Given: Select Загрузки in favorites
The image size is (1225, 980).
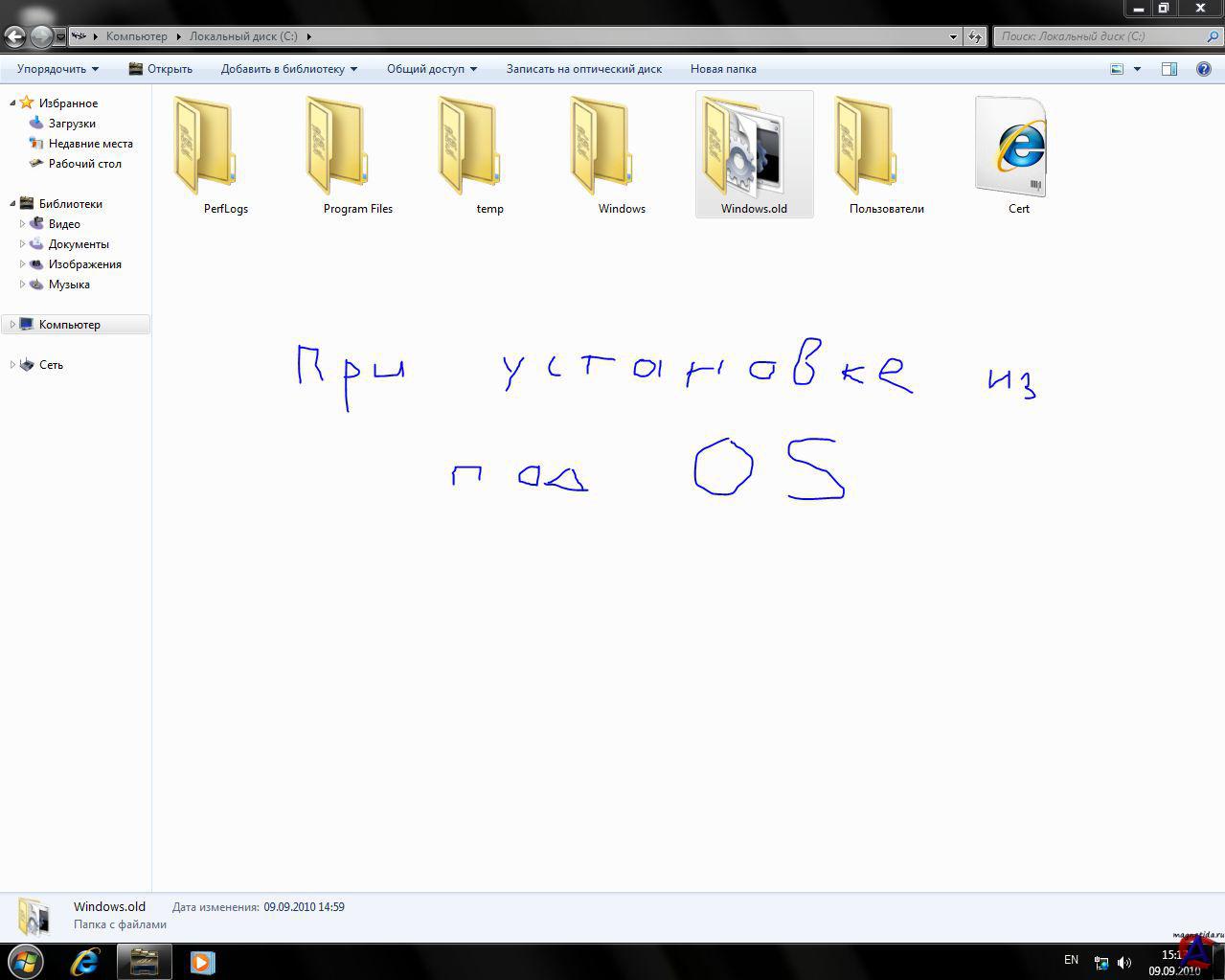Looking at the screenshot, I should coord(72,124).
